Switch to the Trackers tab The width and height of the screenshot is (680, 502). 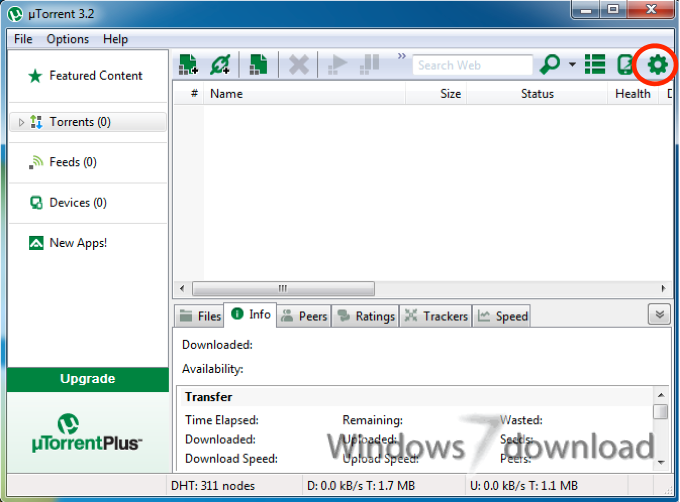[x=436, y=316]
